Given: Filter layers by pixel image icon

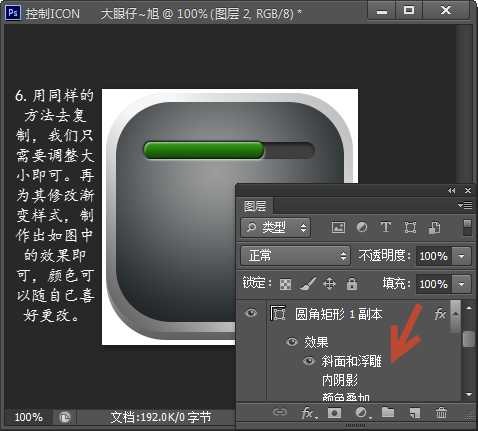Looking at the screenshot, I should tap(338, 228).
